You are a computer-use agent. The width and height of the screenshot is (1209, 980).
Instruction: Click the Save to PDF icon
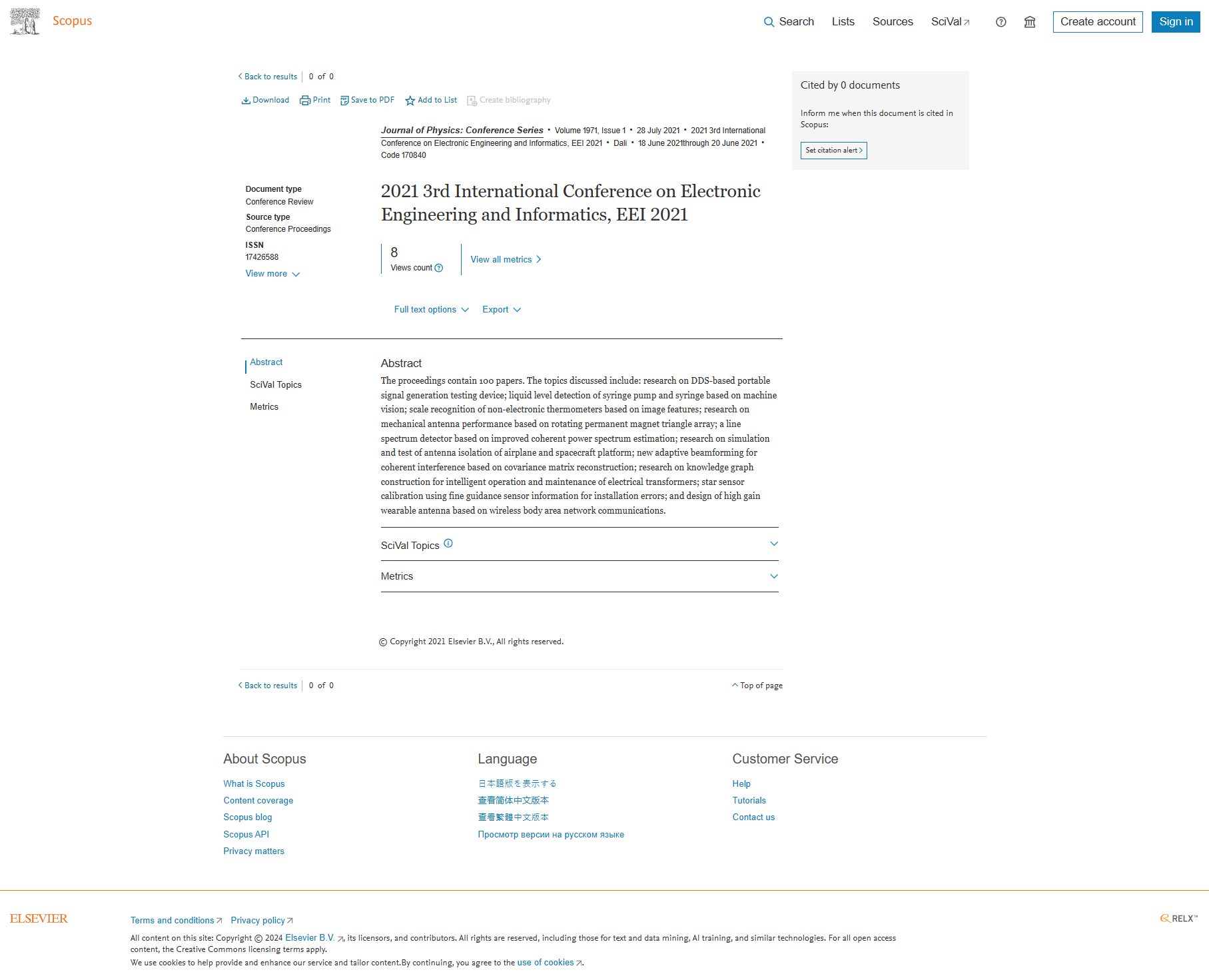344,101
